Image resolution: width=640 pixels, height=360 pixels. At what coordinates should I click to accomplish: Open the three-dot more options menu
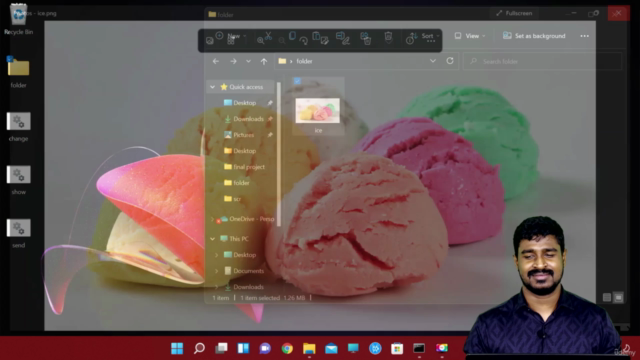(x=584, y=36)
